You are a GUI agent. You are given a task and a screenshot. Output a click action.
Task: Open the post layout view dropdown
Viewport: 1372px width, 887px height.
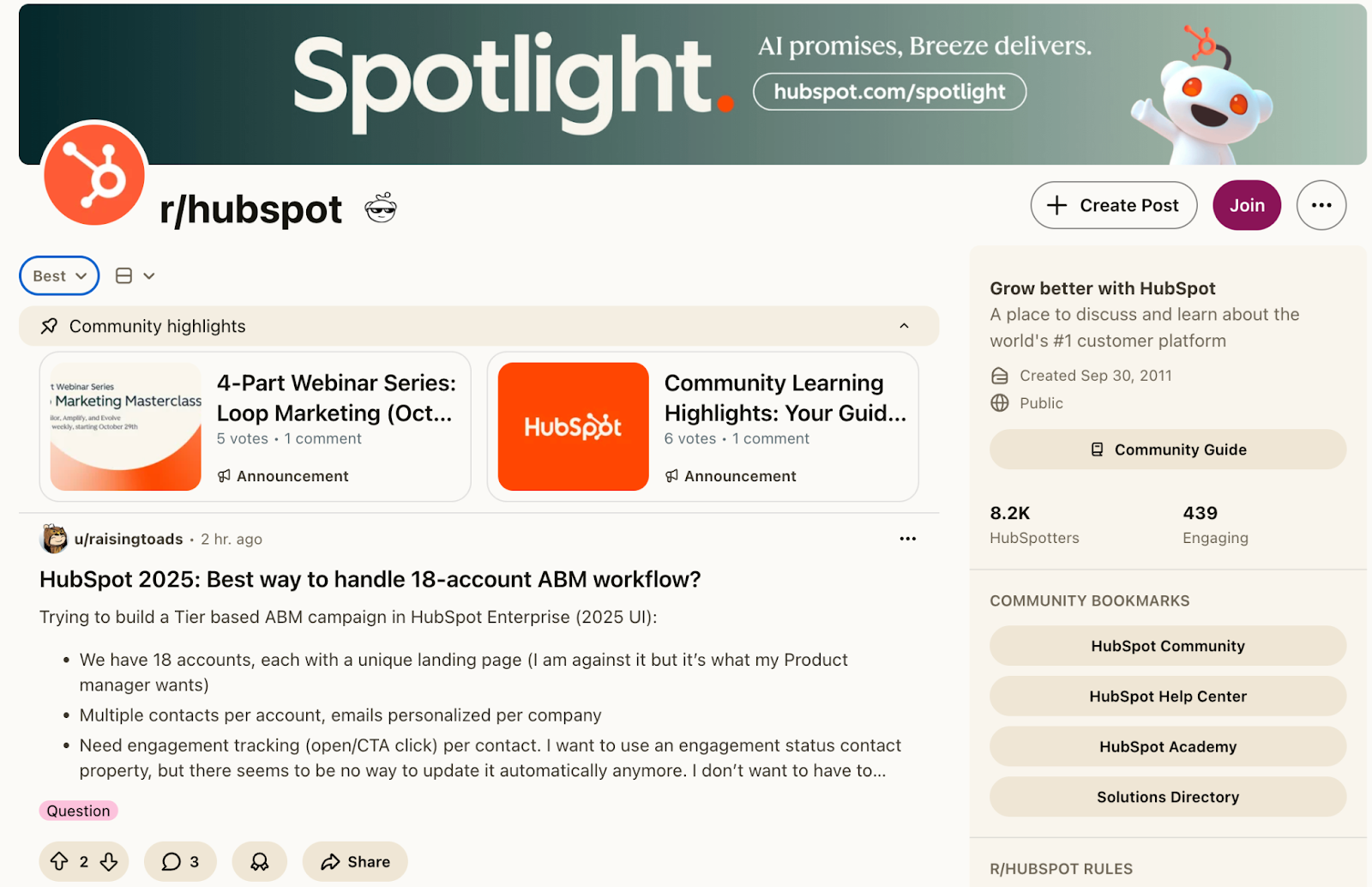135,275
